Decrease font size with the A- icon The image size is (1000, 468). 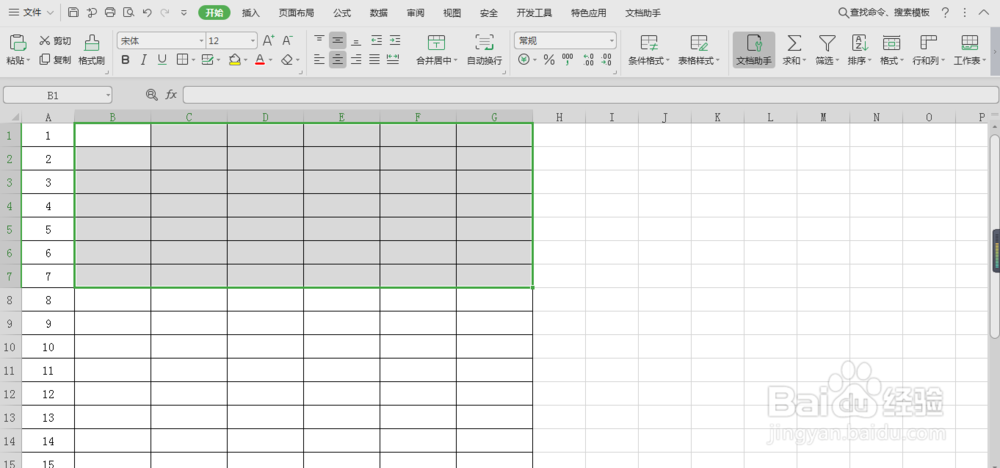(x=288, y=41)
